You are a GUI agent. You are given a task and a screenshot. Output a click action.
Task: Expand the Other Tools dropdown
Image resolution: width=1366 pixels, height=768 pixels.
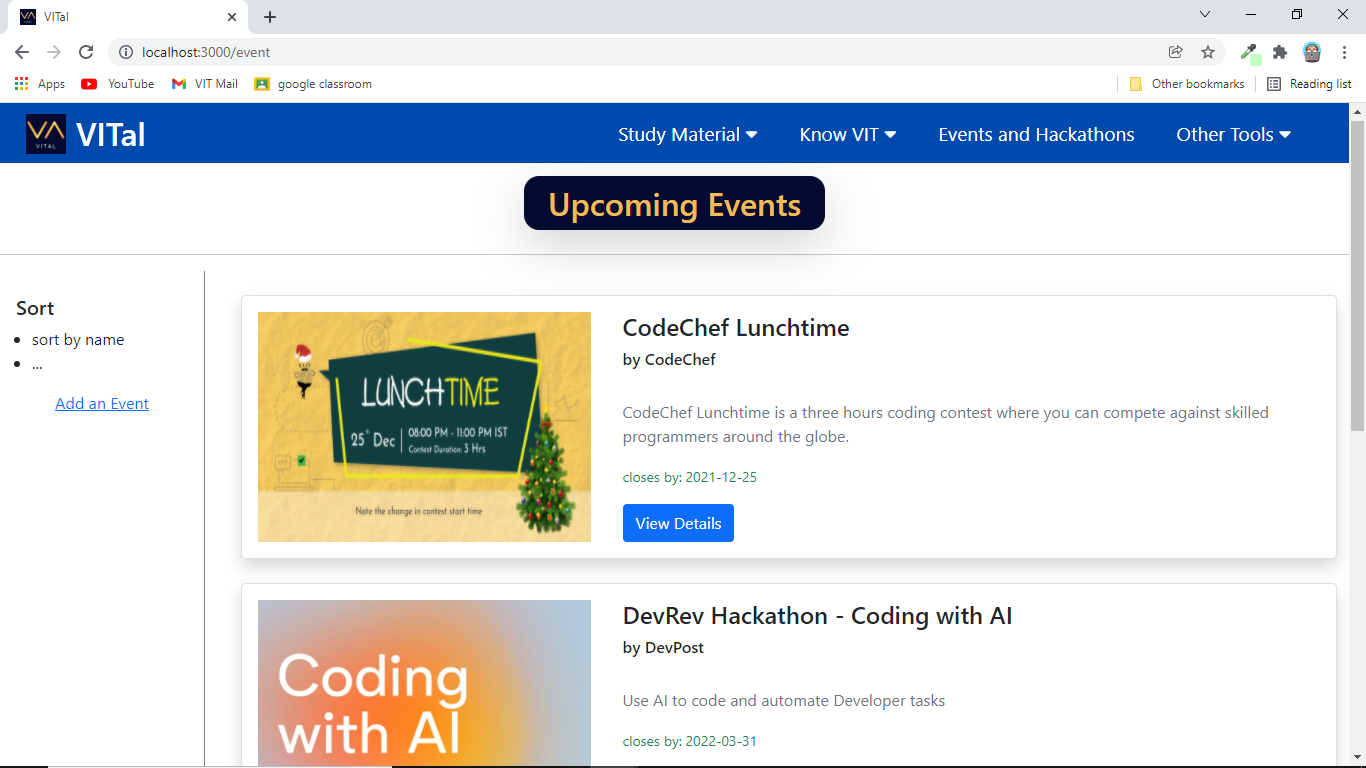(1234, 135)
